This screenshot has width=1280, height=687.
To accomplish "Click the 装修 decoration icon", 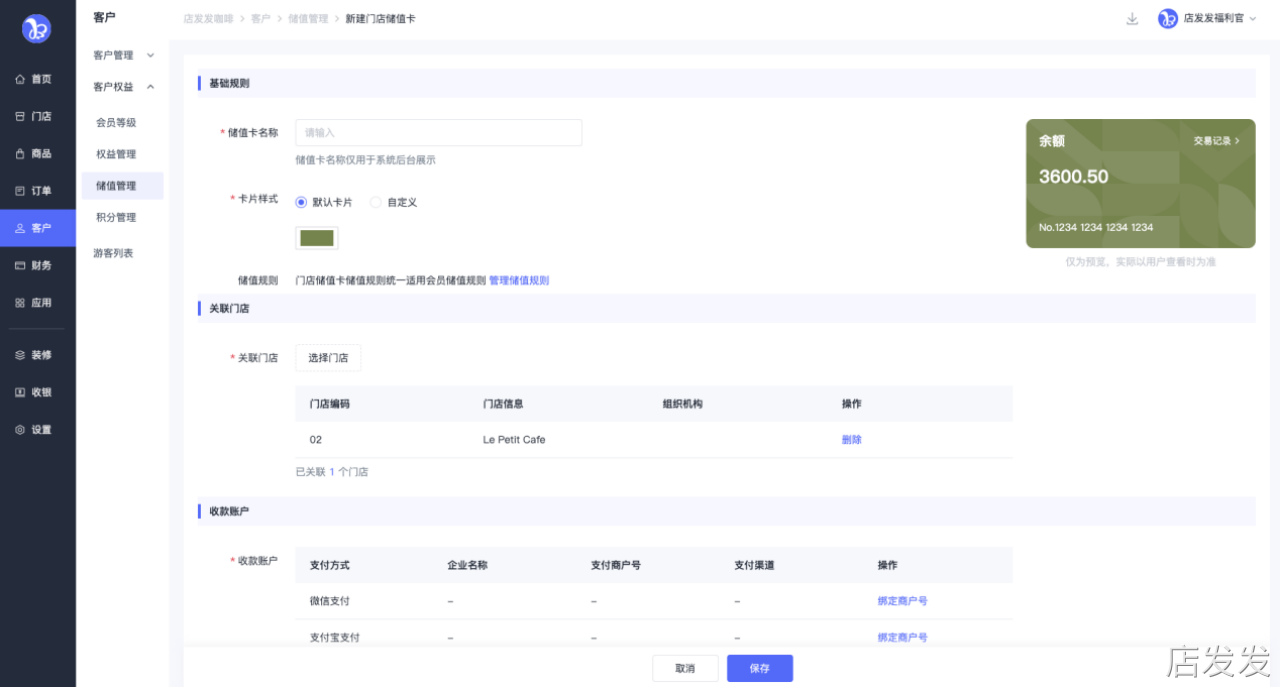I will (20, 355).
